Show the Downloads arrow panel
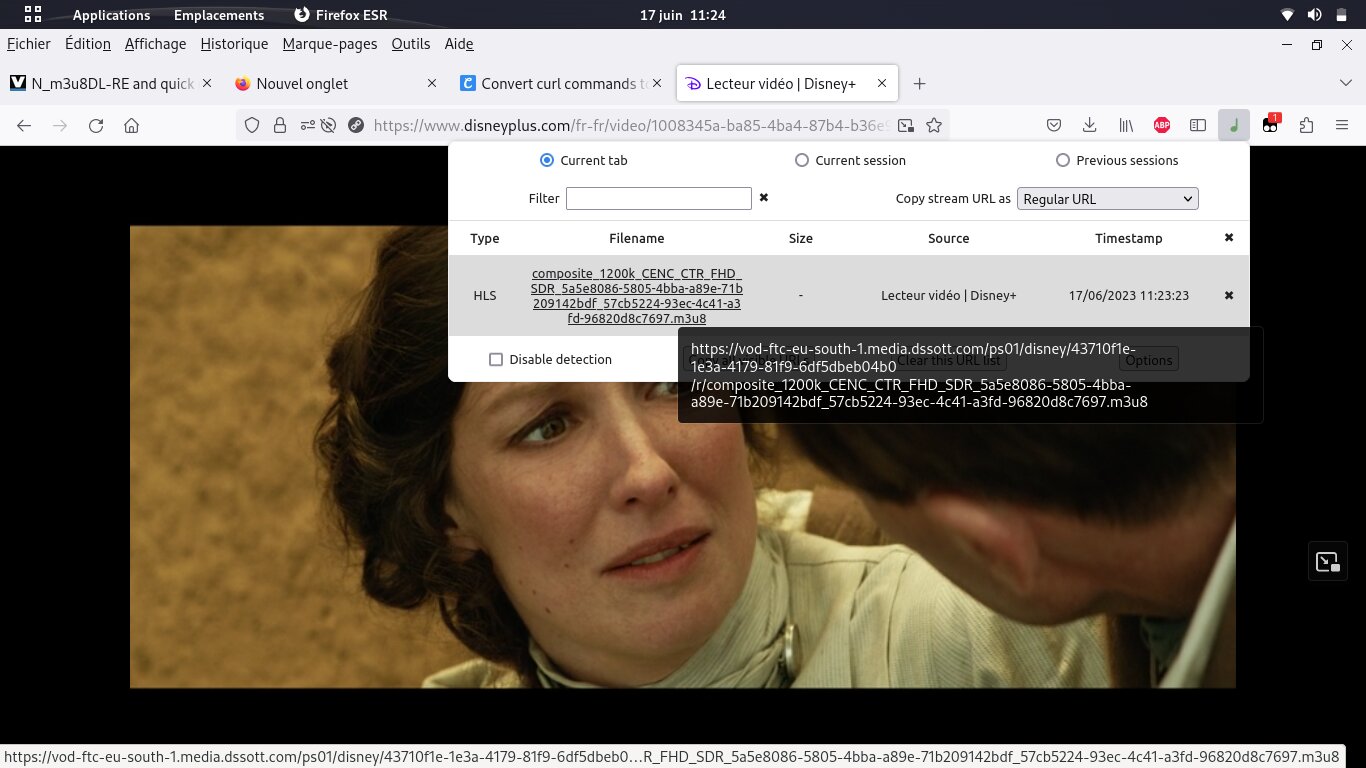Screen dimensions: 1366x768 coord(1090,125)
